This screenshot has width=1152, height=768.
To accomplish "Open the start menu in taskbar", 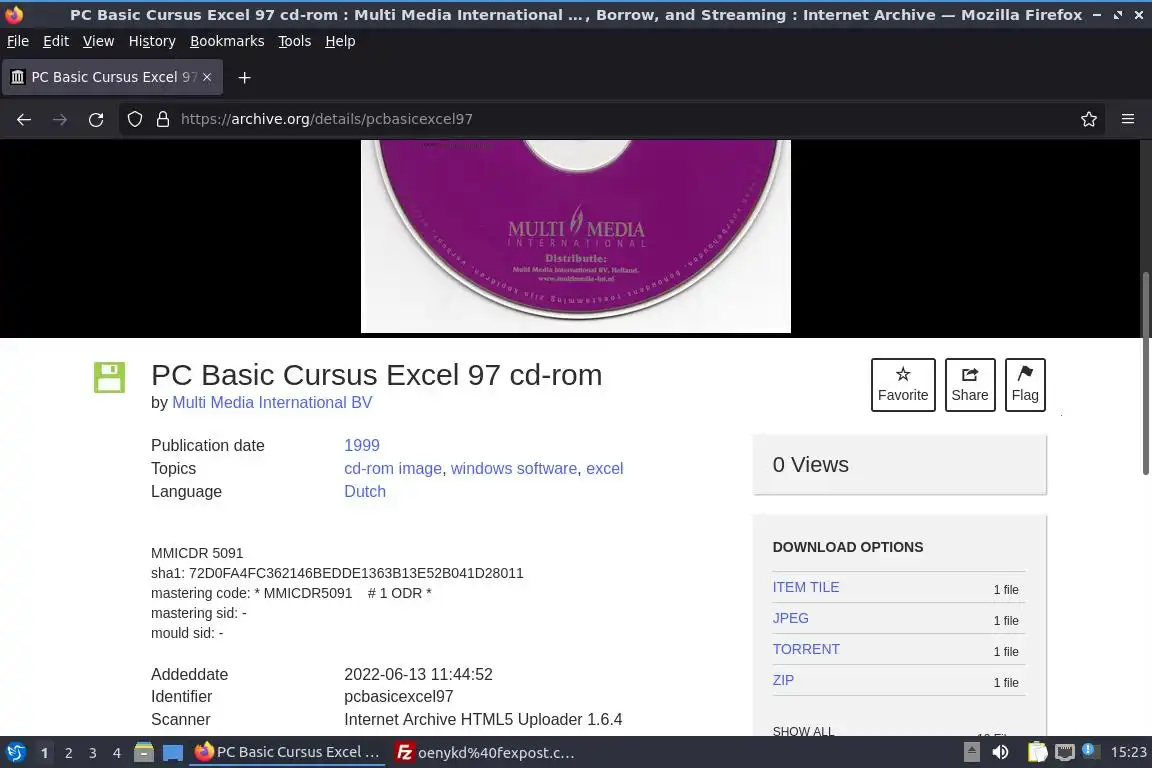I will tap(16, 753).
